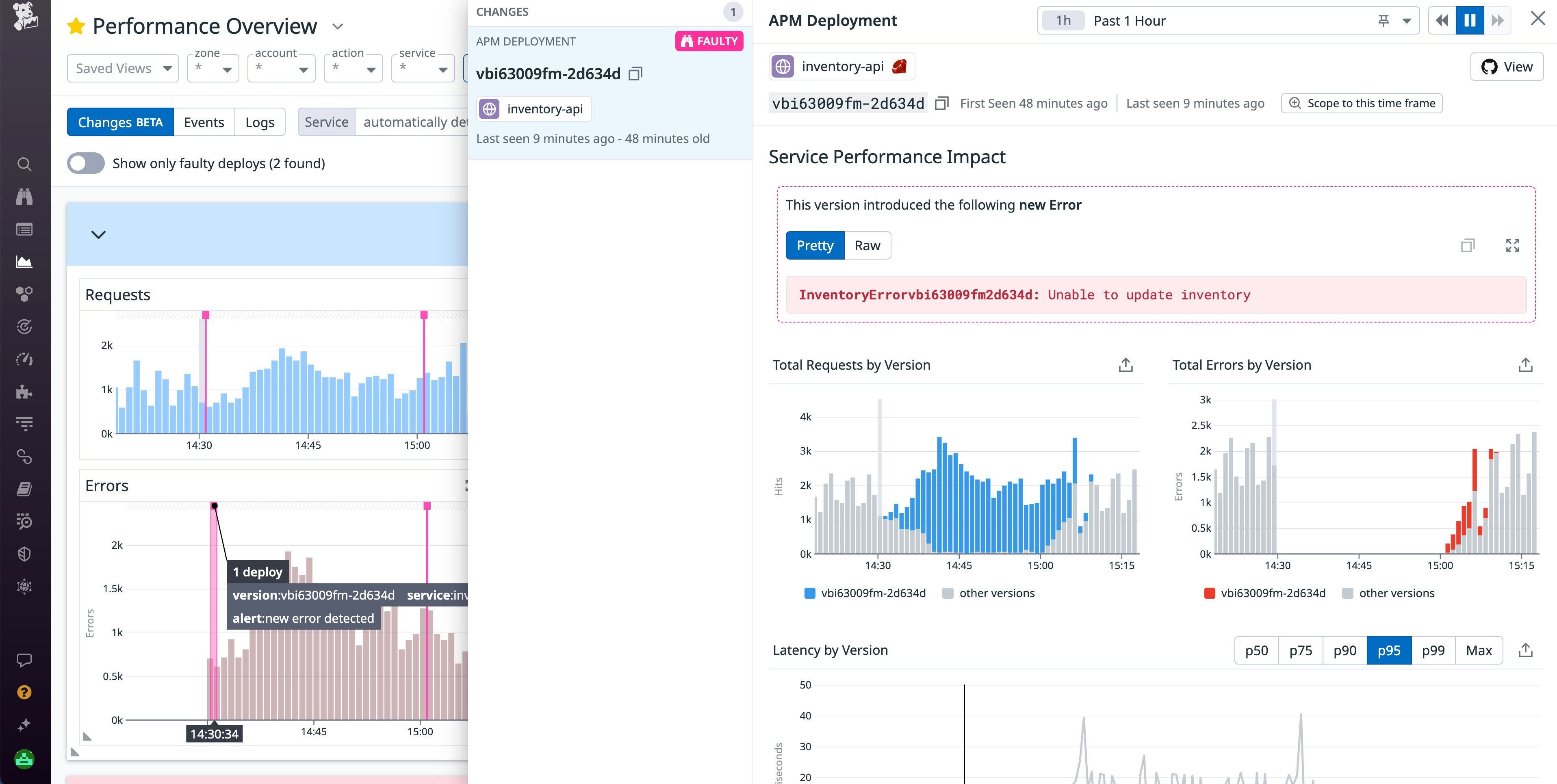The height and width of the screenshot is (784, 1557).
Task: Select the Watchdog binoculars icon in sidebar
Action: 24,197
